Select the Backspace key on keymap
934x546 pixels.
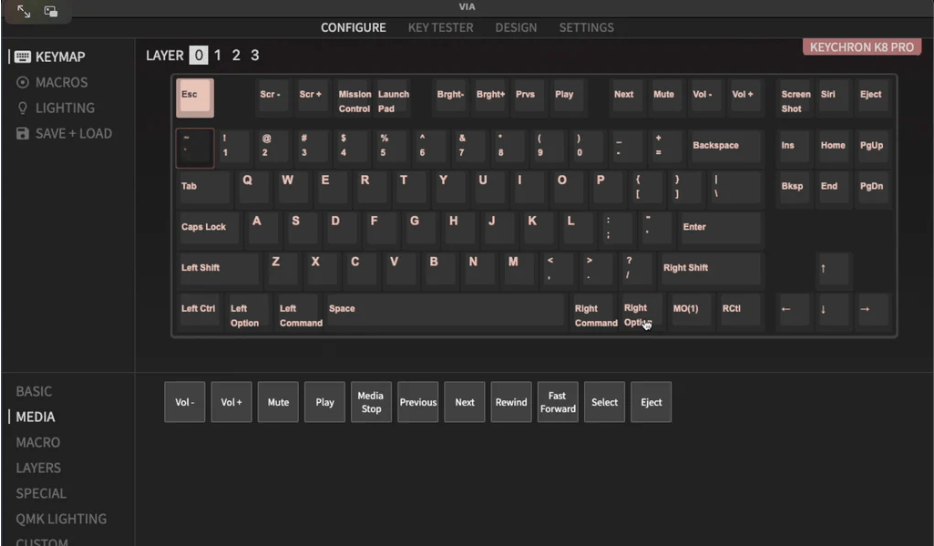(x=724, y=146)
